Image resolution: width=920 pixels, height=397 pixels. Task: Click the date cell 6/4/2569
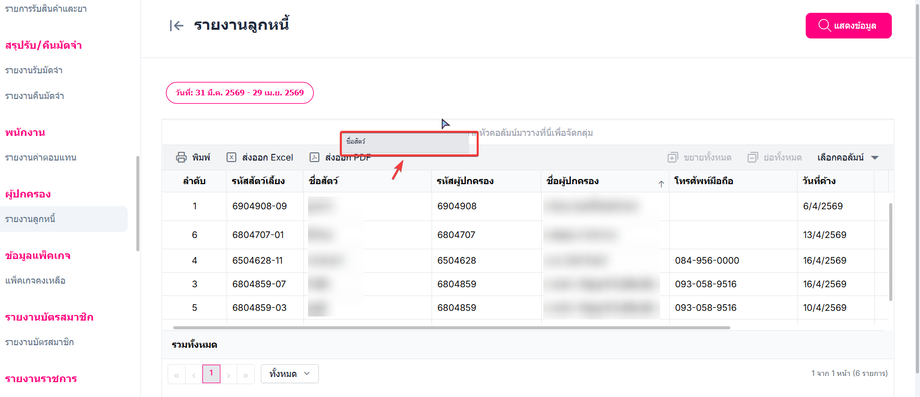(x=836, y=206)
